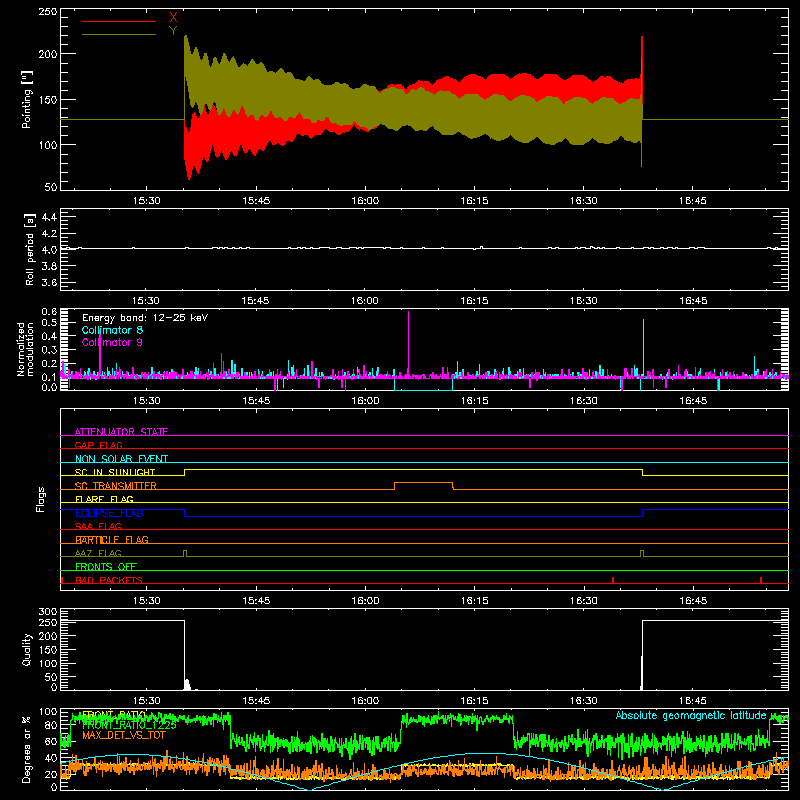Click the olive Y legend line
Screen dimensions: 800x800
pos(119,34)
